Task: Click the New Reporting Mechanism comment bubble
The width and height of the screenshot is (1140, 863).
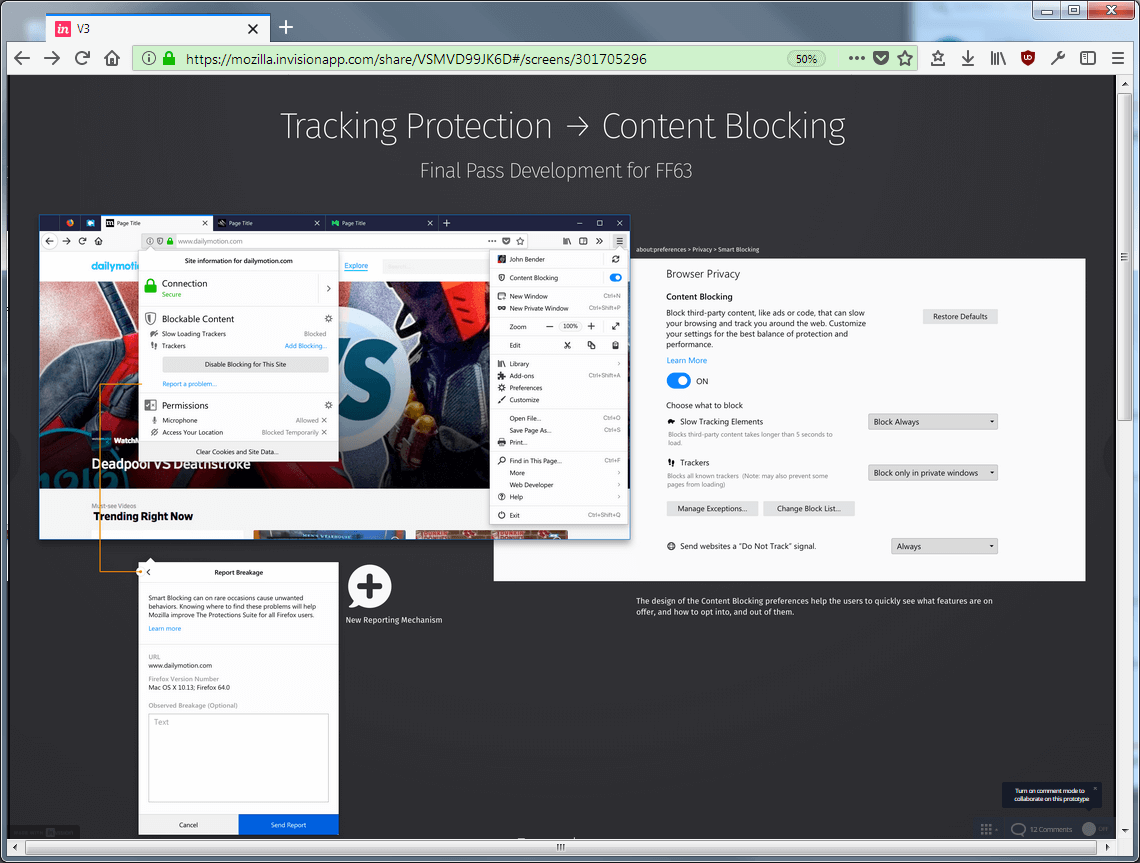Action: click(369, 586)
